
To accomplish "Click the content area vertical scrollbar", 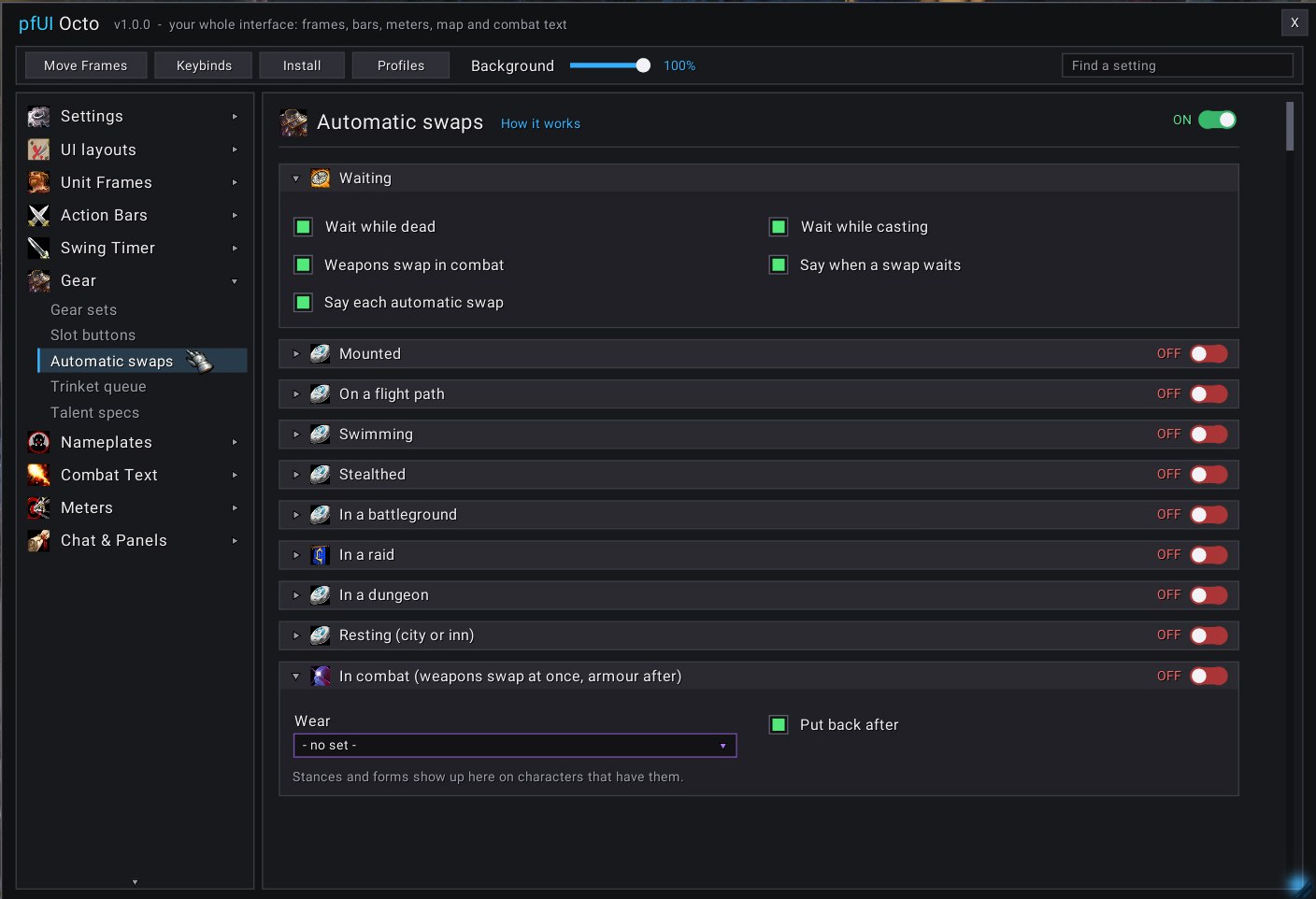I will coord(1290,126).
